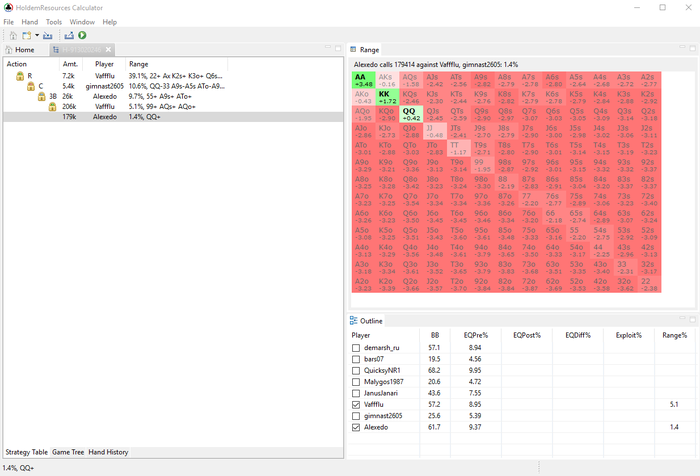Open the Window menu

(82, 22)
